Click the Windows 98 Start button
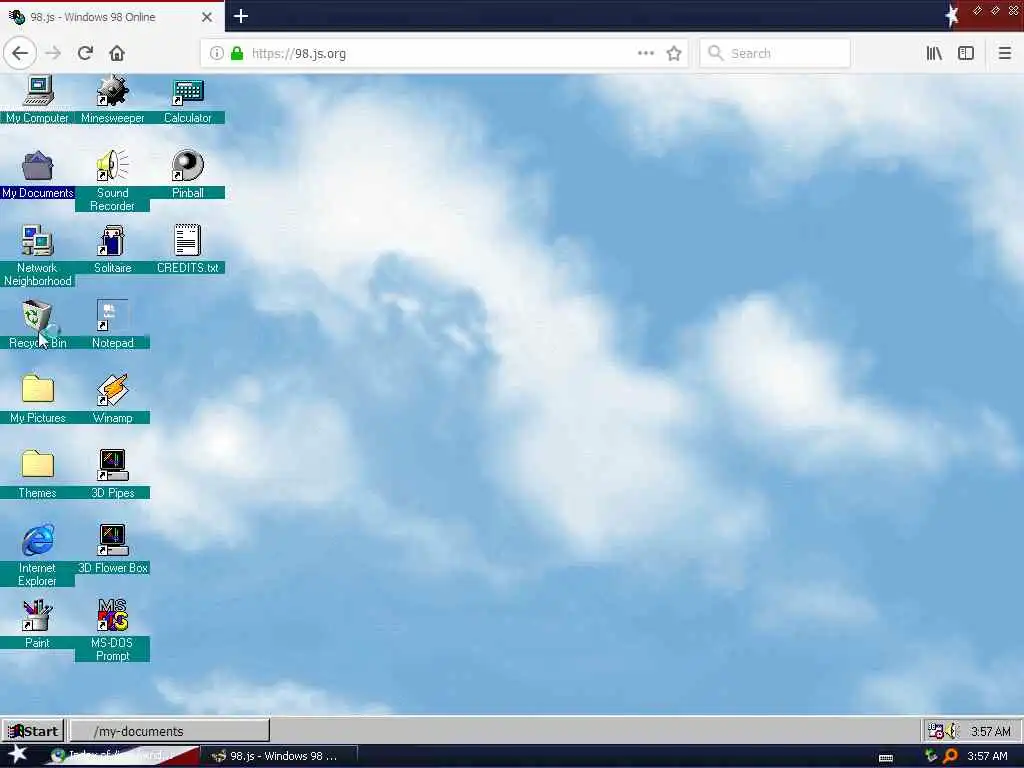 click(x=33, y=731)
